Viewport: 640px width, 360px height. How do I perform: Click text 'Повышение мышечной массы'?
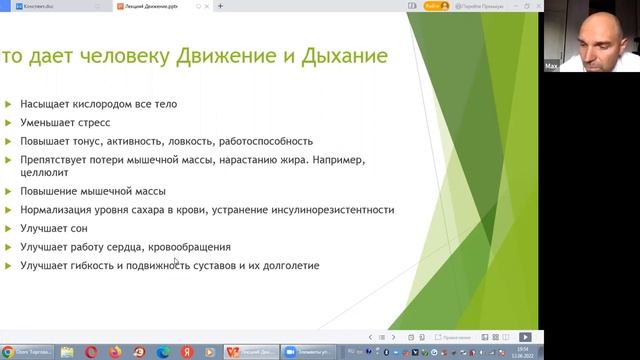click(93, 191)
